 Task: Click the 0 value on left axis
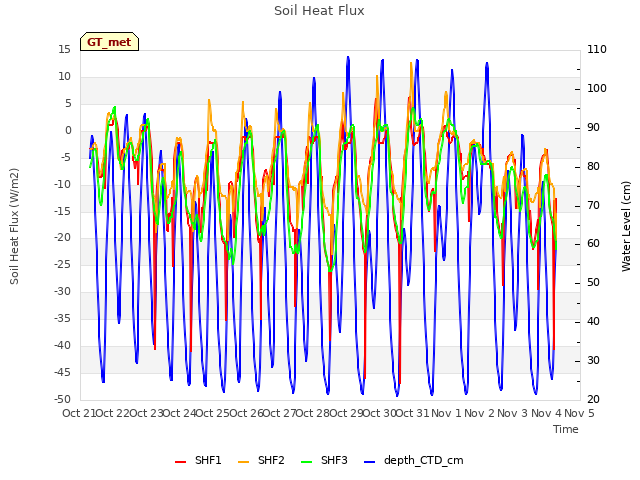coord(68,131)
